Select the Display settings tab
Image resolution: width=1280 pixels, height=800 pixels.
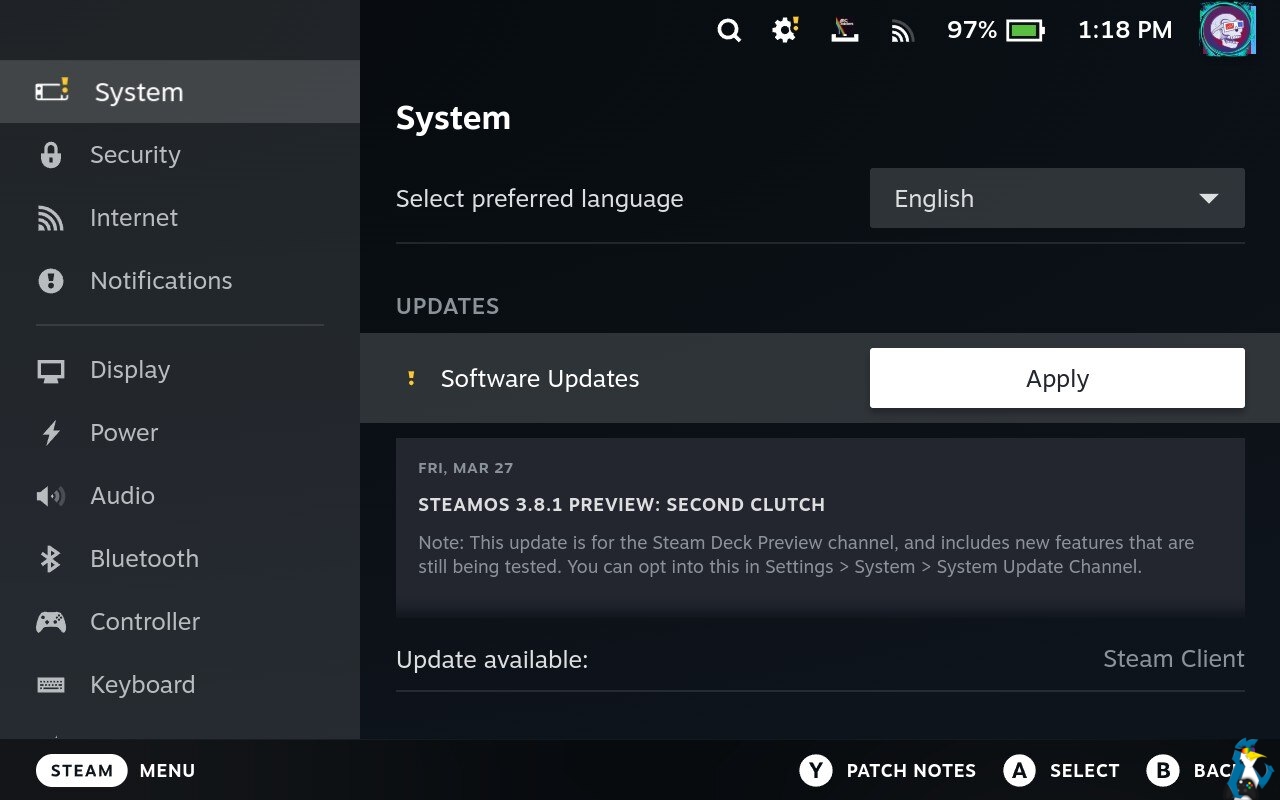click(x=130, y=370)
